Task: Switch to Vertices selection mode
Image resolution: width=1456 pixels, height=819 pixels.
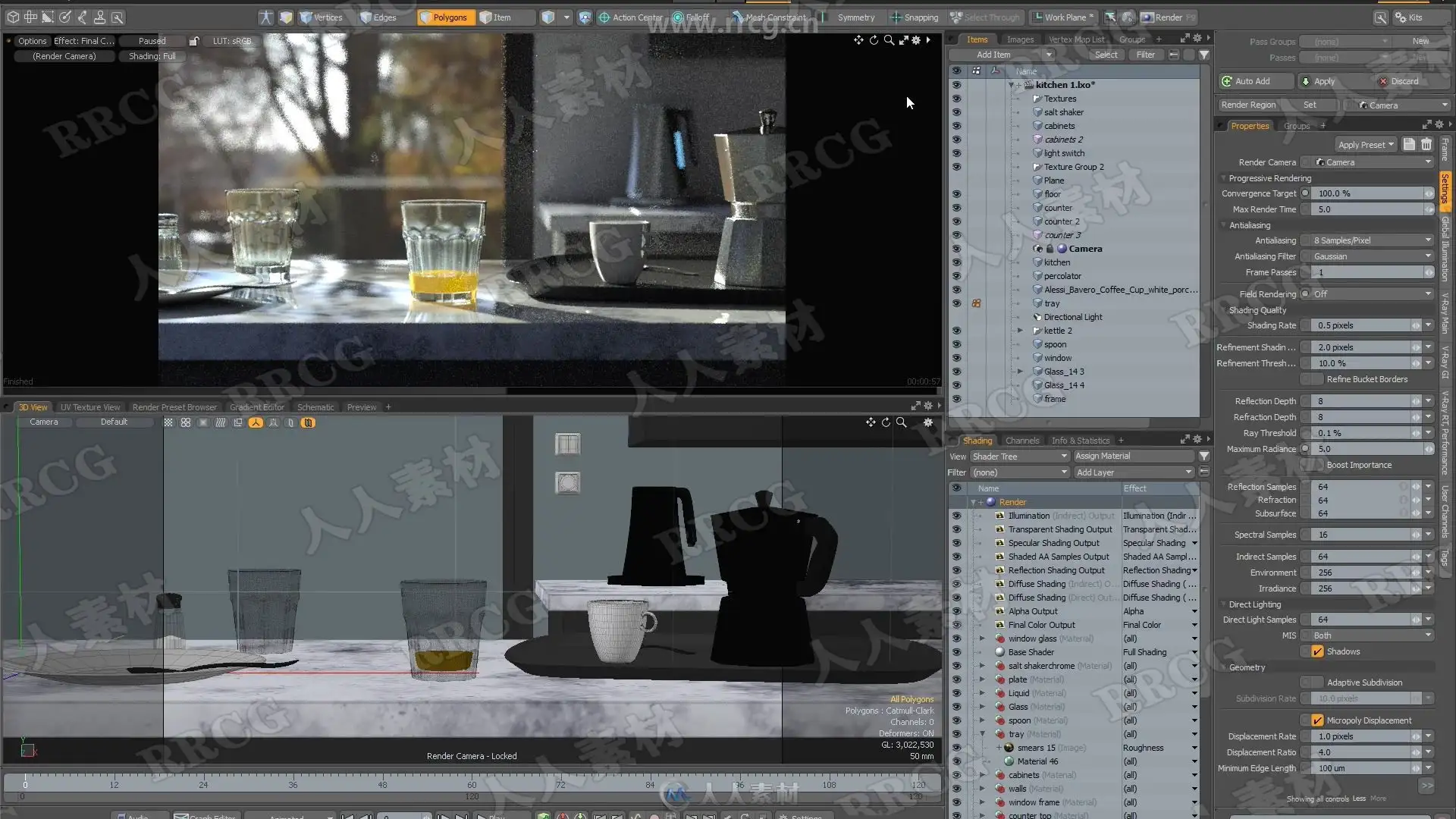Action: click(x=321, y=17)
